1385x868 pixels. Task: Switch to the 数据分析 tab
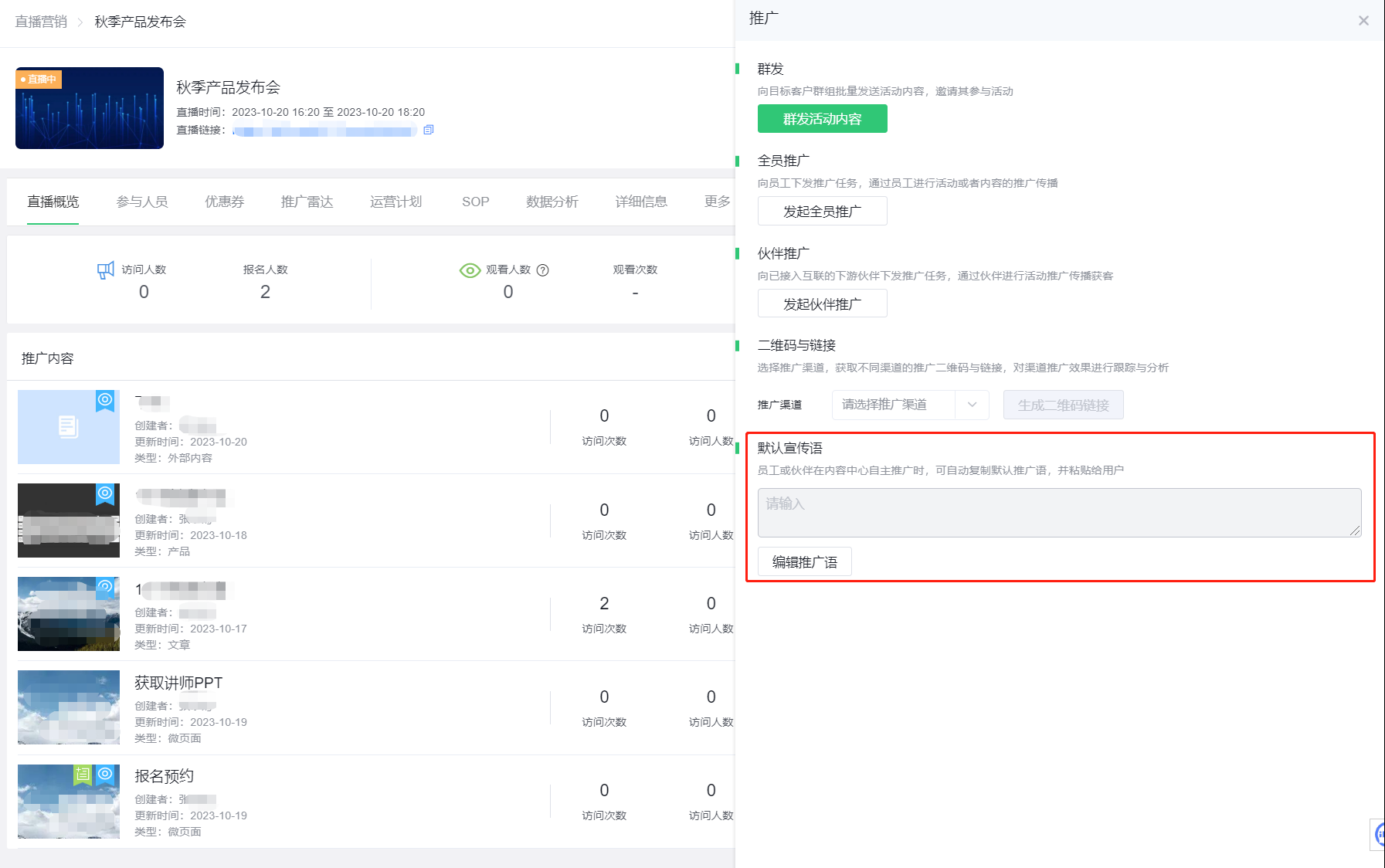click(551, 202)
